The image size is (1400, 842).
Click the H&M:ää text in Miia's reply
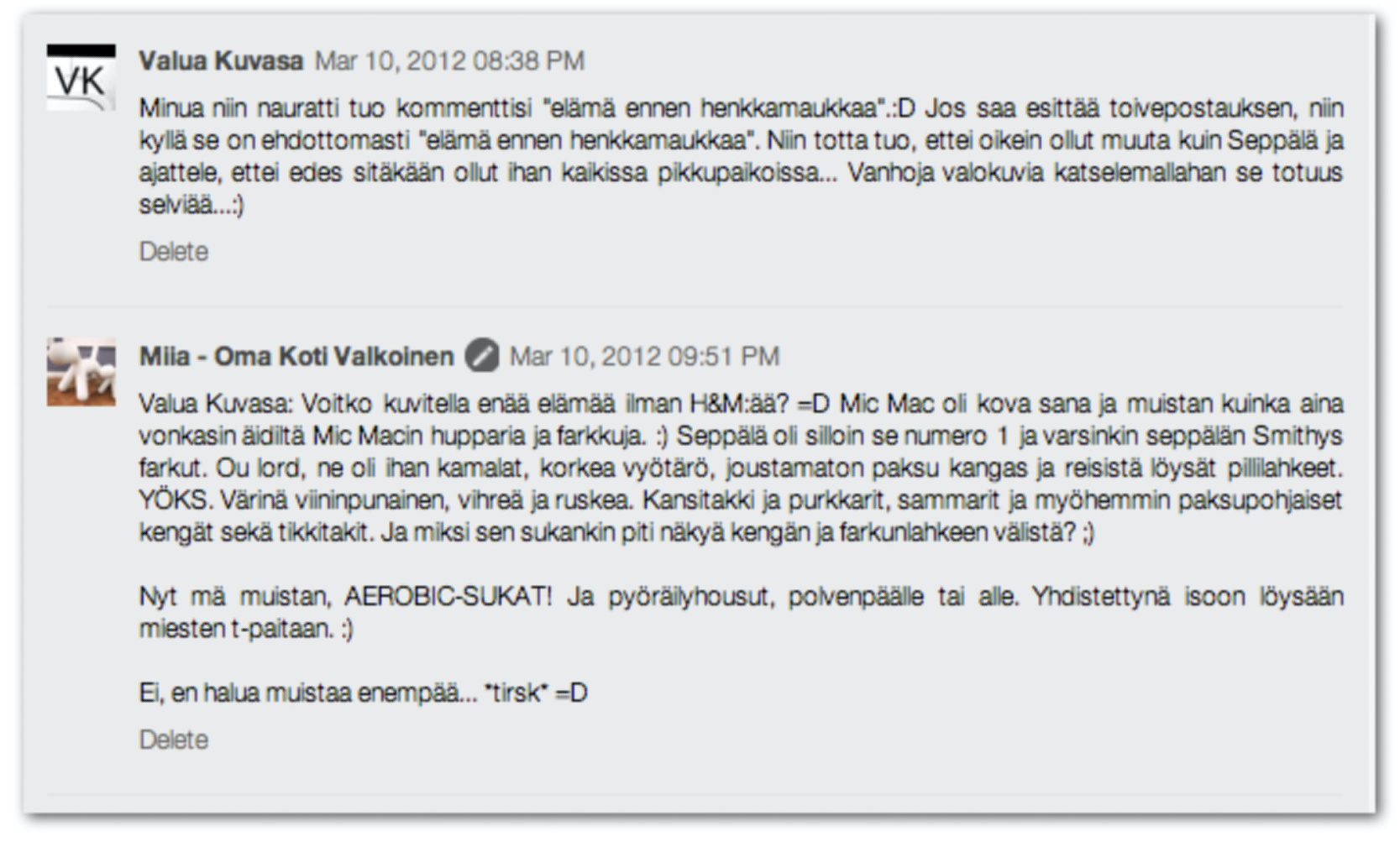[739, 405]
